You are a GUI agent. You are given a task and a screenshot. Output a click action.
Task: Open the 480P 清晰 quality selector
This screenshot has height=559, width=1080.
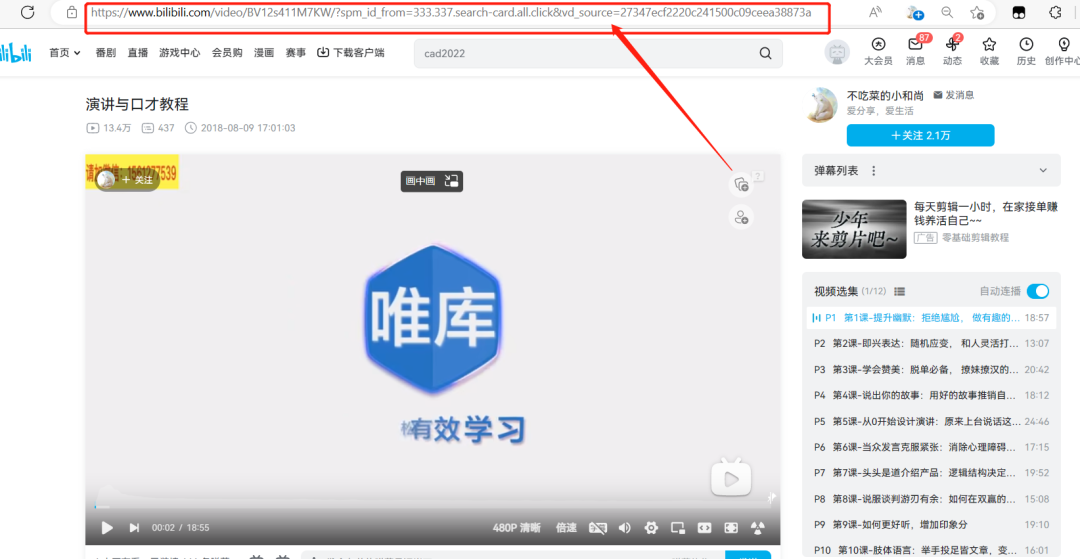click(517, 528)
